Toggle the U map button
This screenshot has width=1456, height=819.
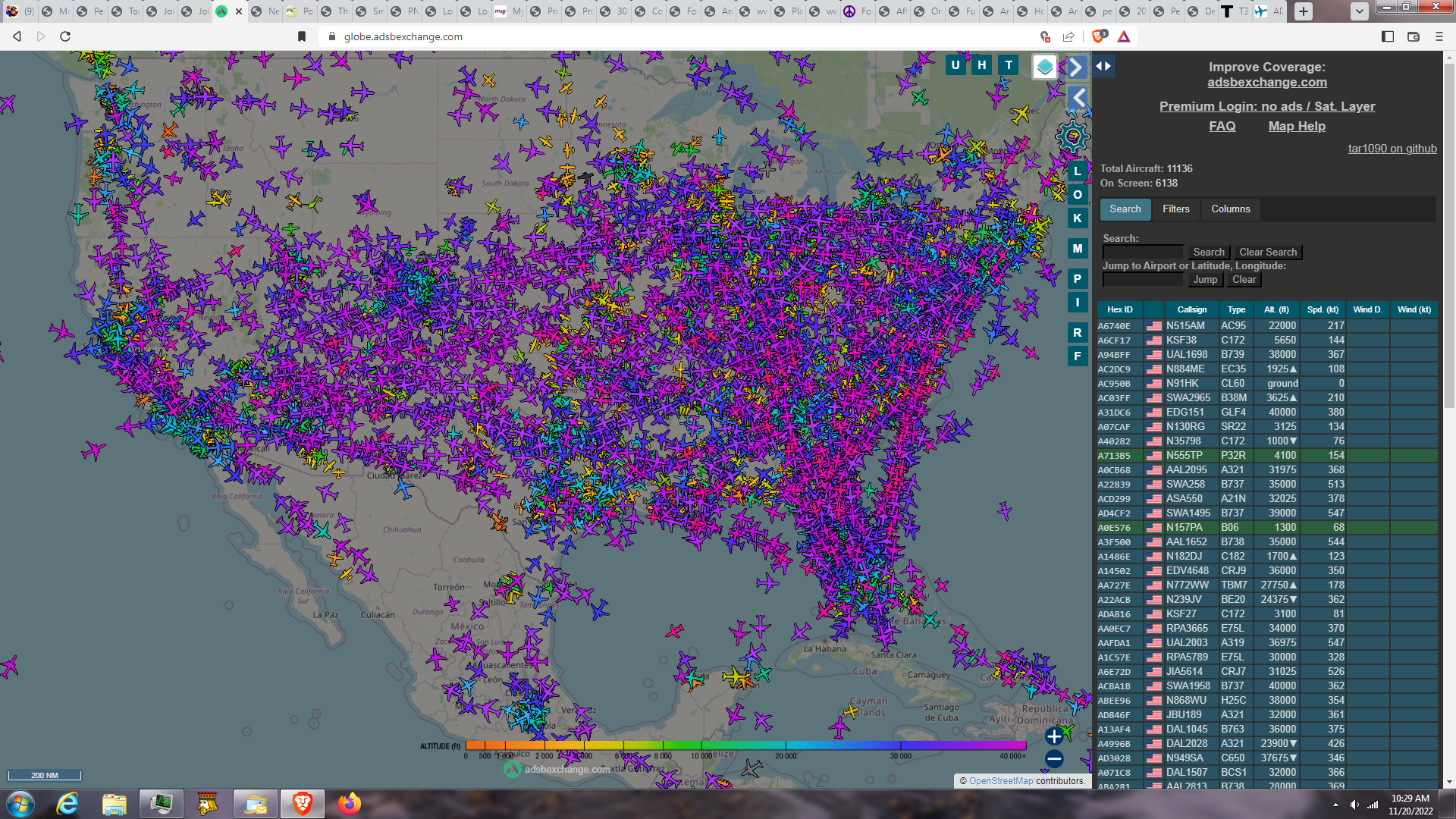(955, 65)
